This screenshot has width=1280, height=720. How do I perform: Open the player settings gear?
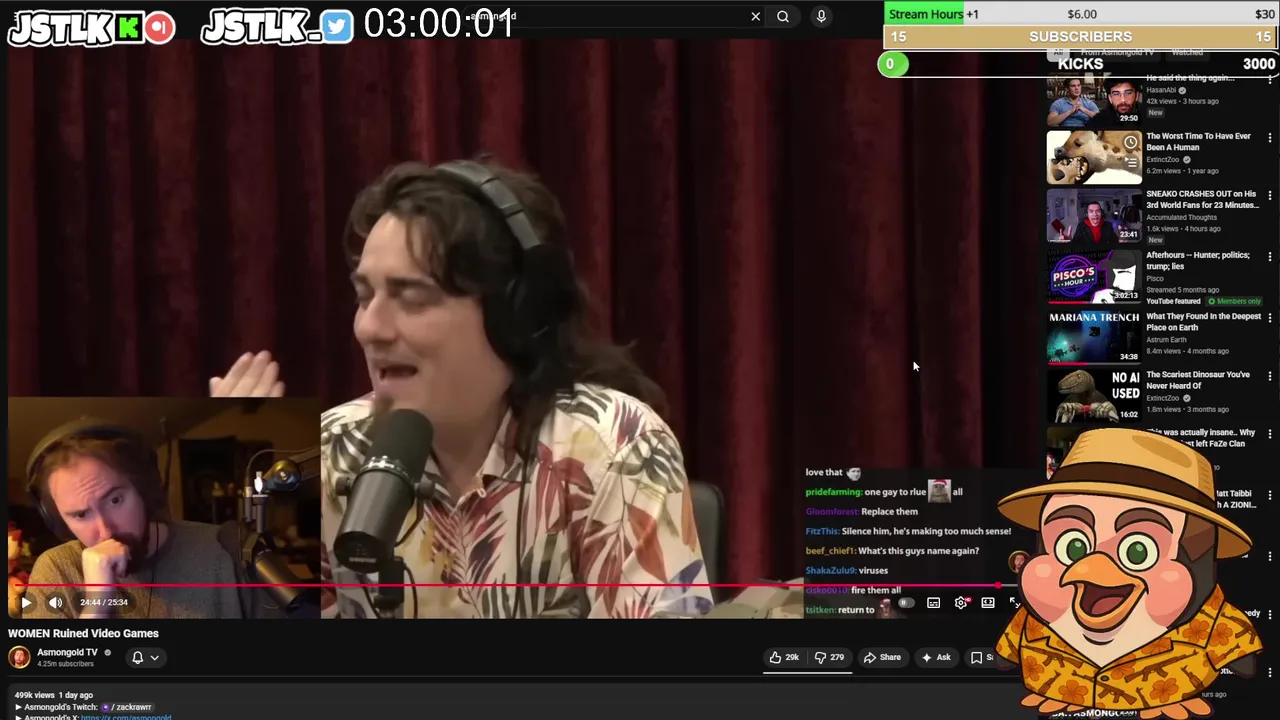pyautogui.click(x=961, y=603)
